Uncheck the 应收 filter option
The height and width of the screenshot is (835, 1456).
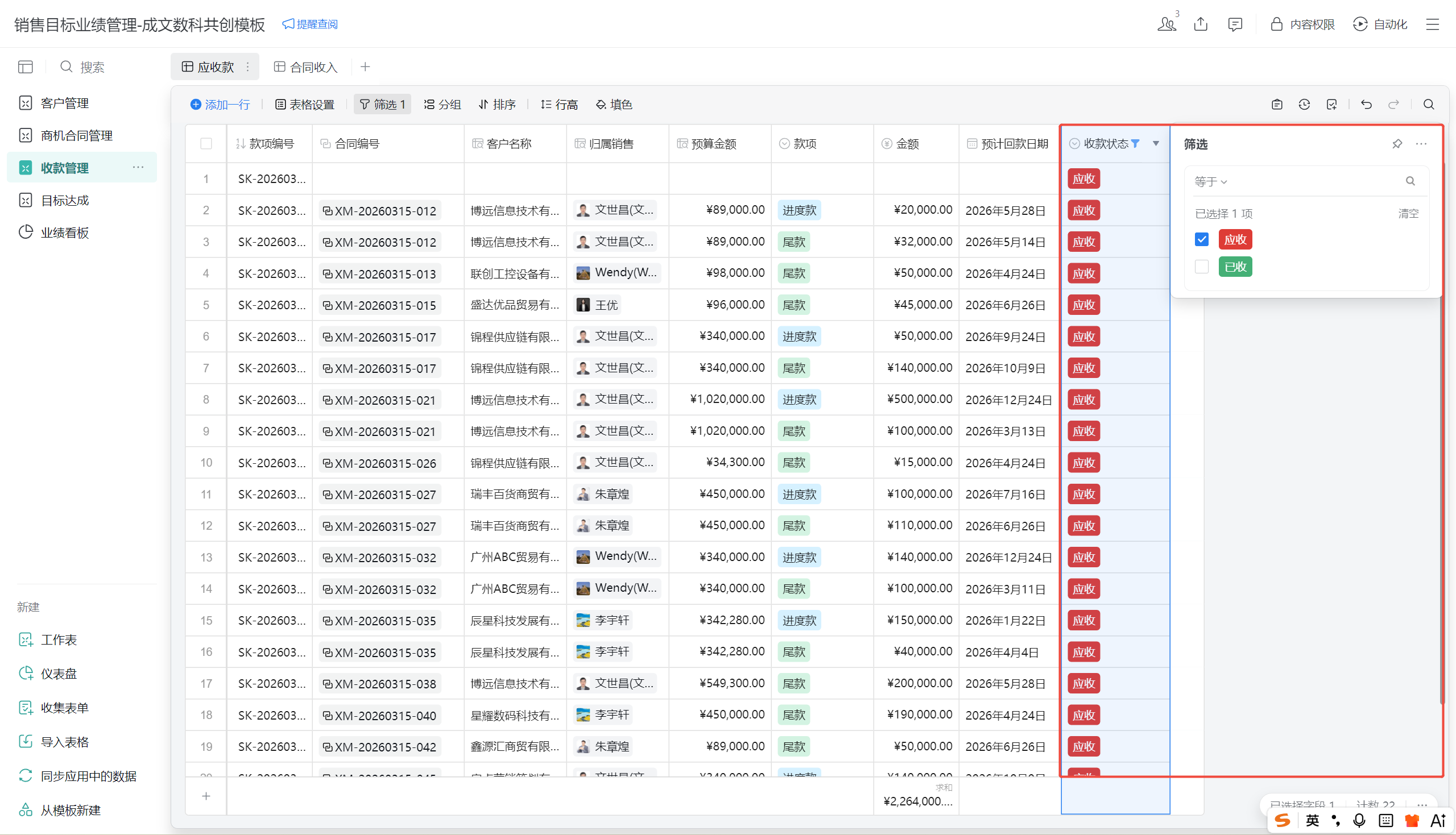[1202, 240]
